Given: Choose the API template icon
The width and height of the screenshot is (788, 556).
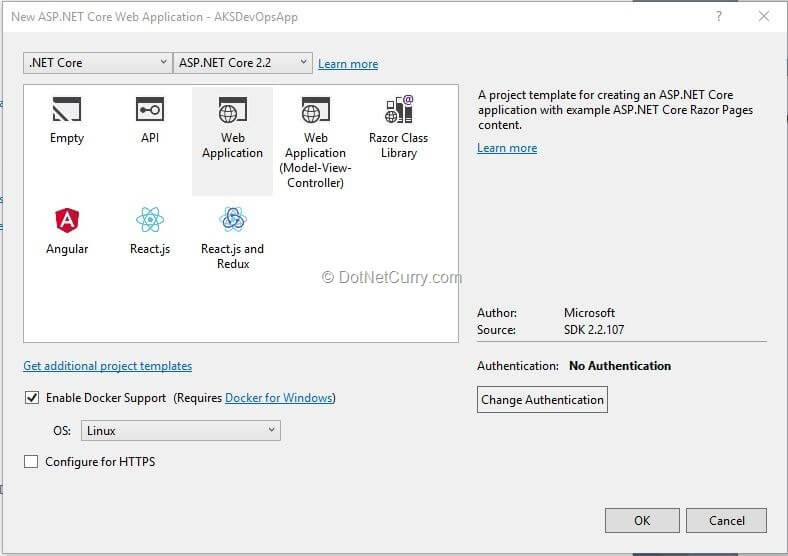Looking at the screenshot, I should [150, 109].
